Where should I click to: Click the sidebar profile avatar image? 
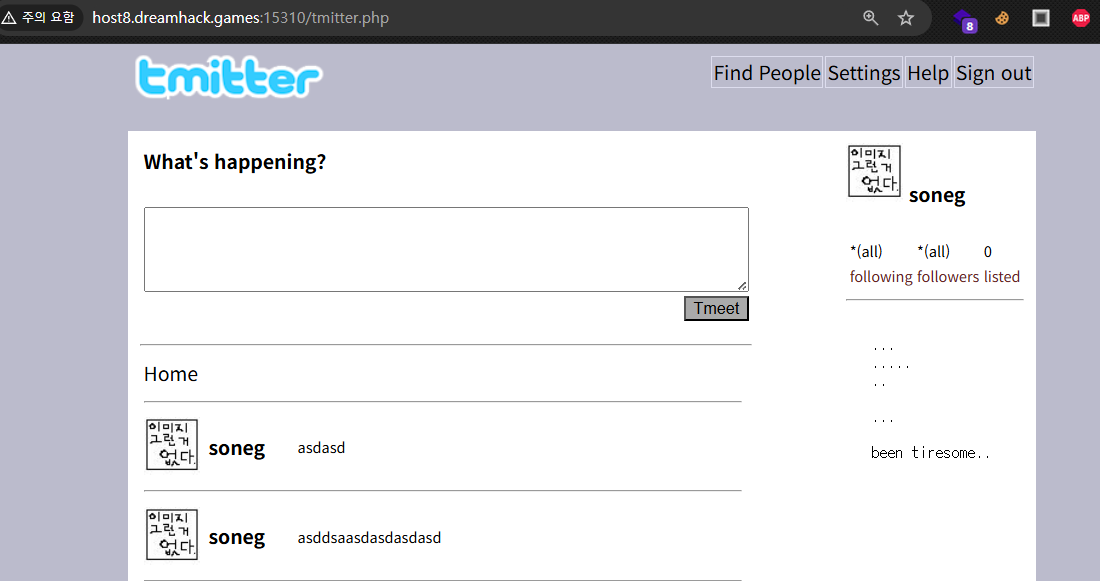pos(874,171)
